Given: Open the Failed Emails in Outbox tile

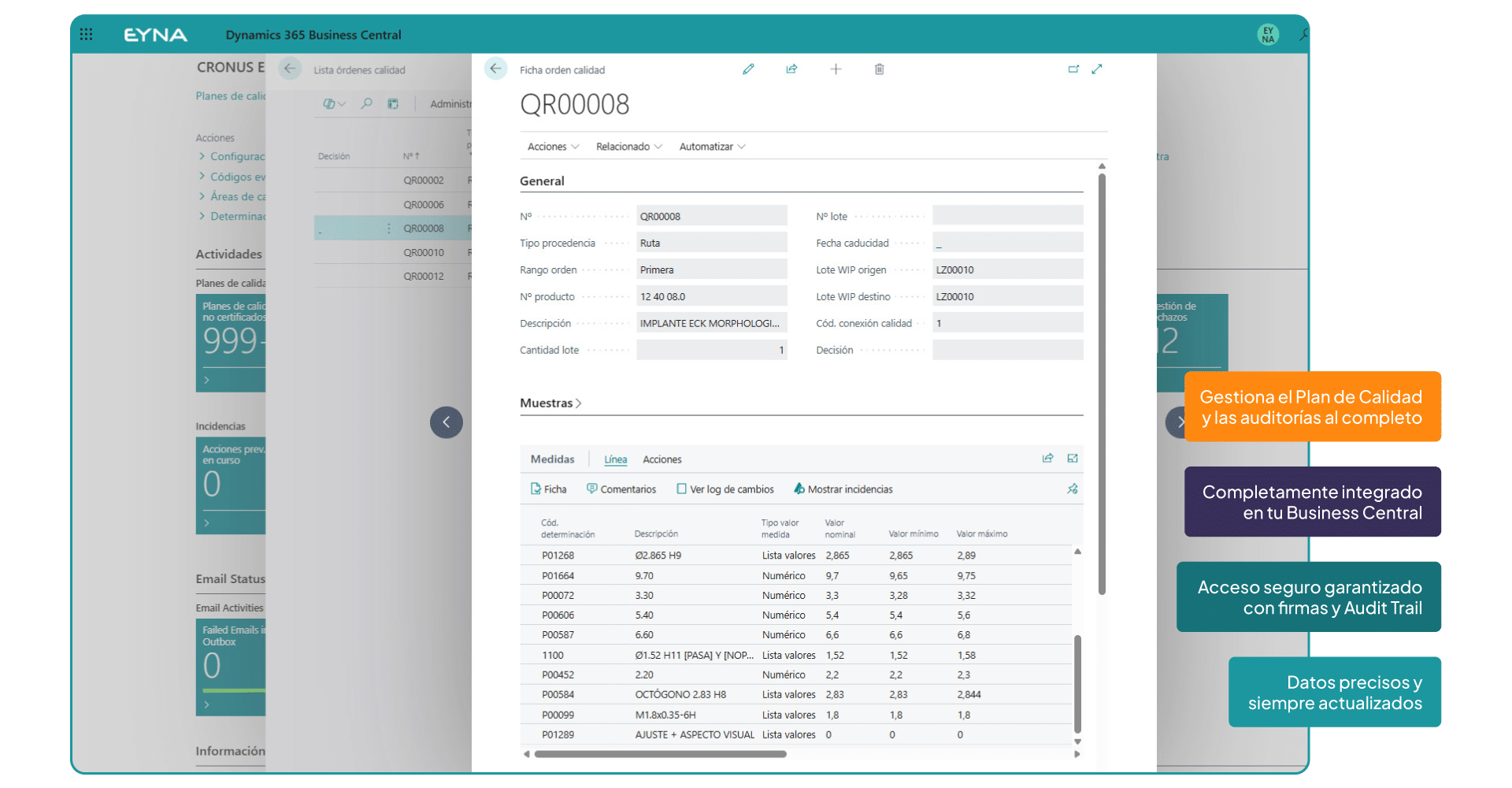Looking at the screenshot, I should click(231, 667).
